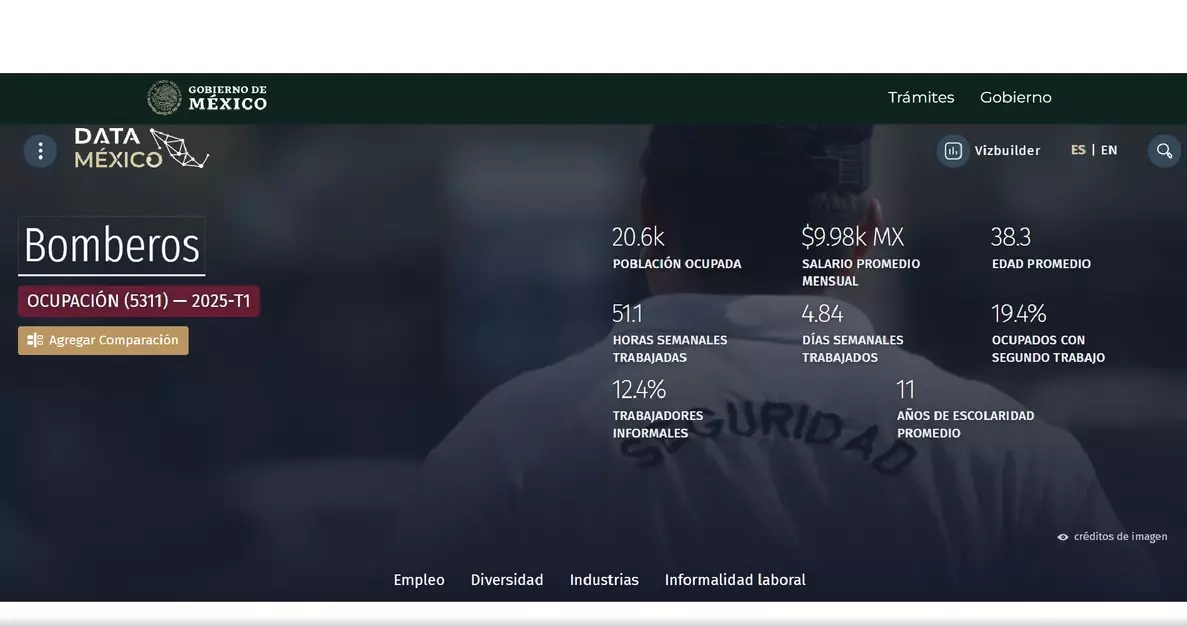Go to the Data México home logo
Image resolution: width=1187 pixels, height=627 pixels.
point(142,148)
